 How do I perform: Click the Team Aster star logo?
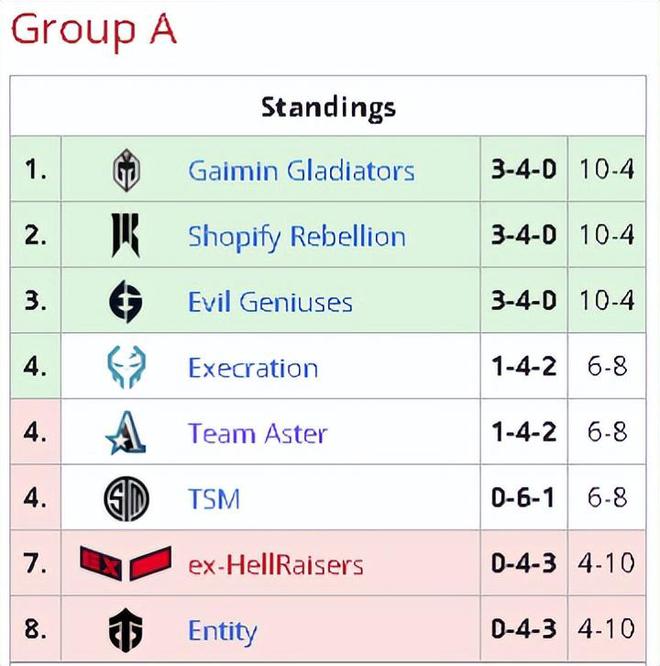126,433
